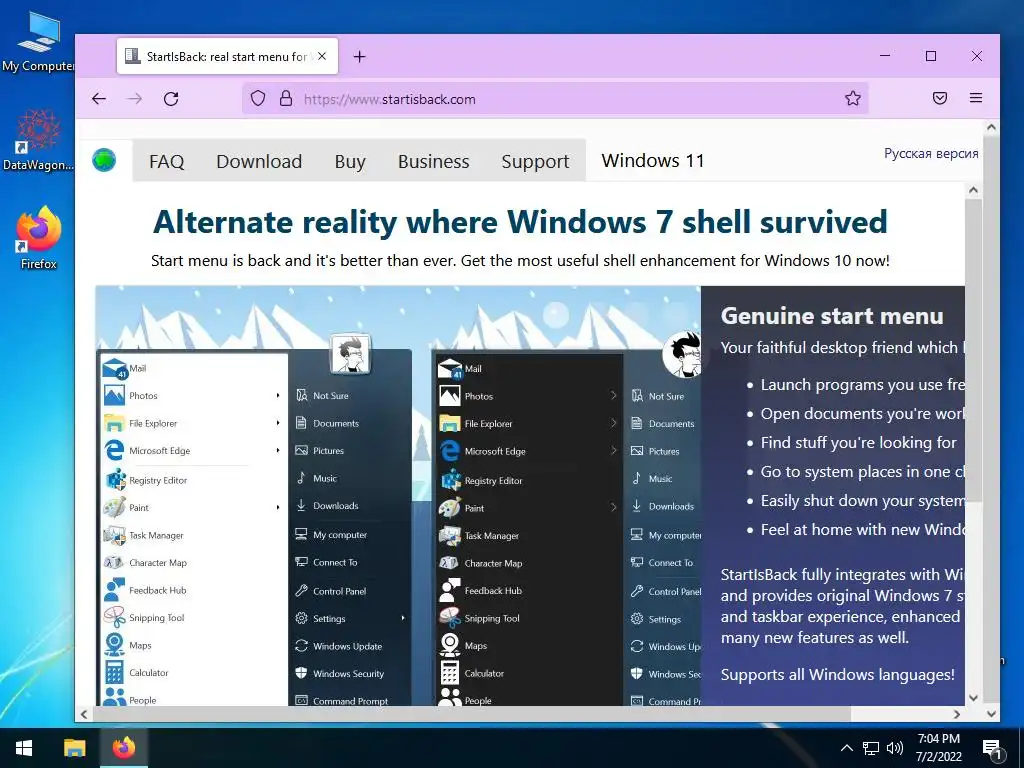Click the outer vertical scrollbar up arrow

click(x=991, y=127)
